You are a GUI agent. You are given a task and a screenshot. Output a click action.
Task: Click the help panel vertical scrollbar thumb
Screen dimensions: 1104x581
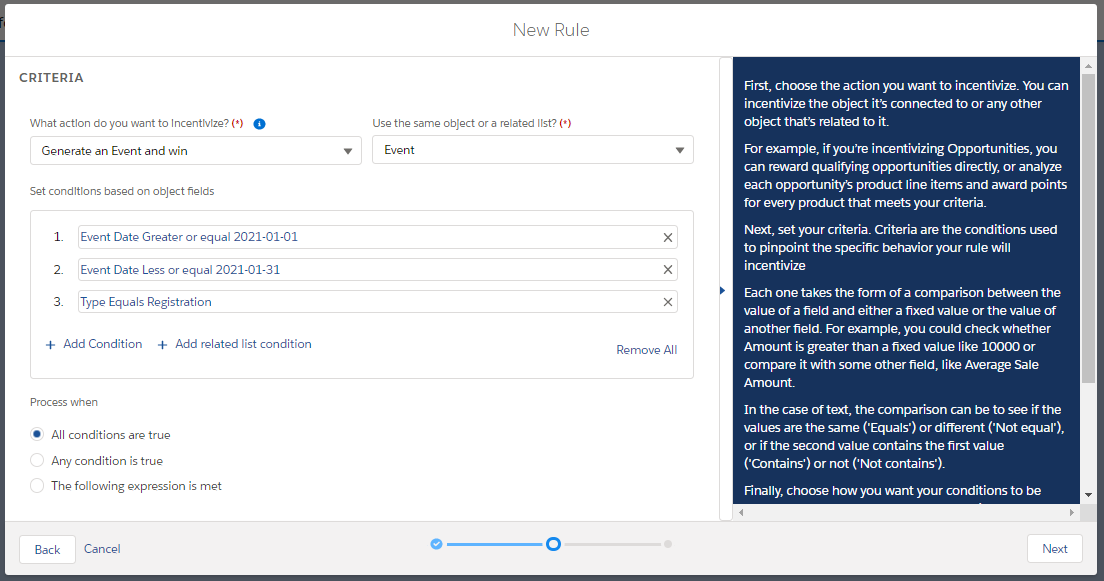click(1089, 229)
